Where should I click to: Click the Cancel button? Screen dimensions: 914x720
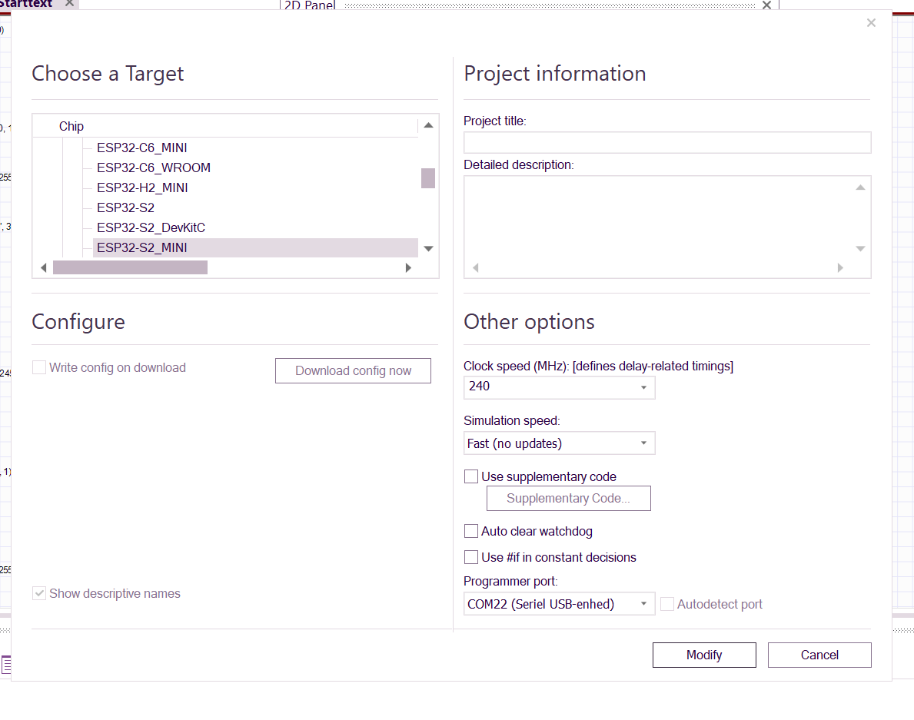point(820,655)
